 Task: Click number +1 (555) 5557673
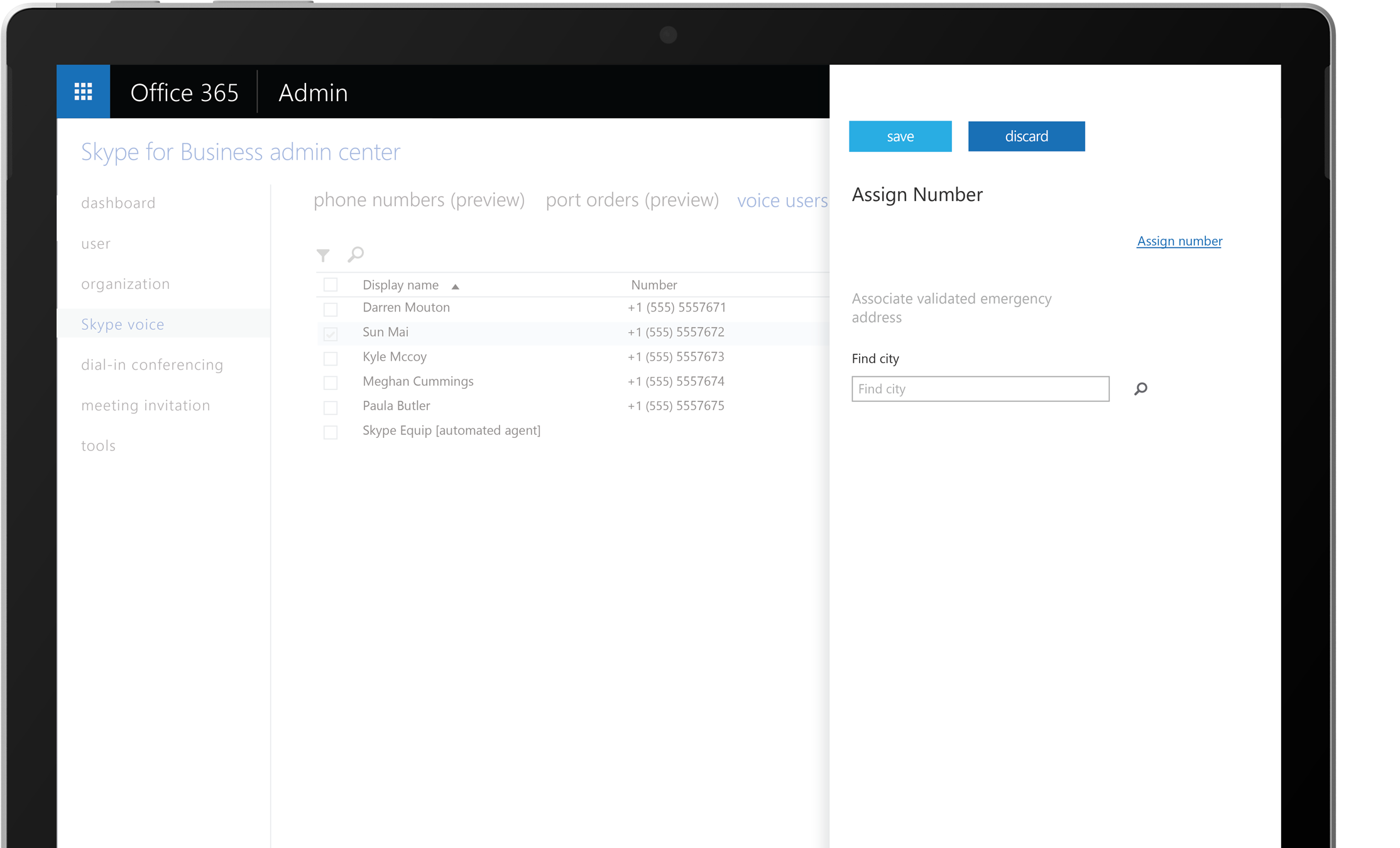pyautogui.click(x=676, y=357)
